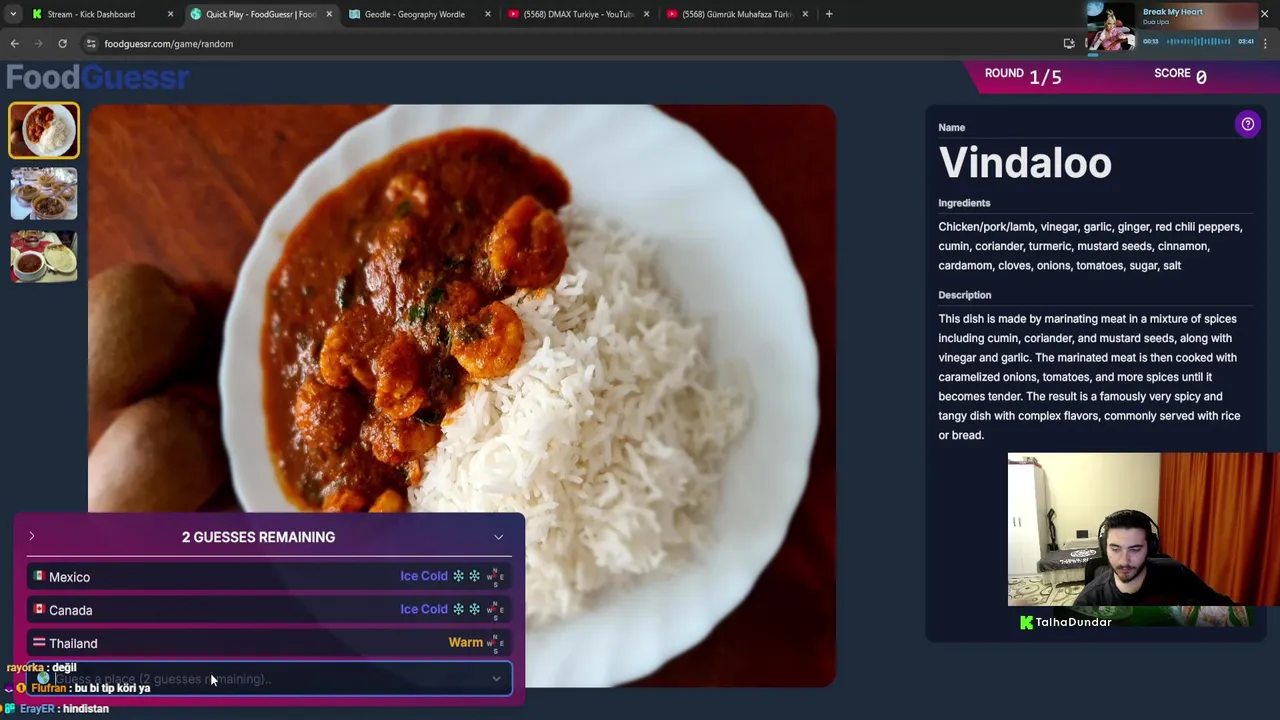
Task: Open the Guess a place dropdown arrow
Action: [496, 679]
